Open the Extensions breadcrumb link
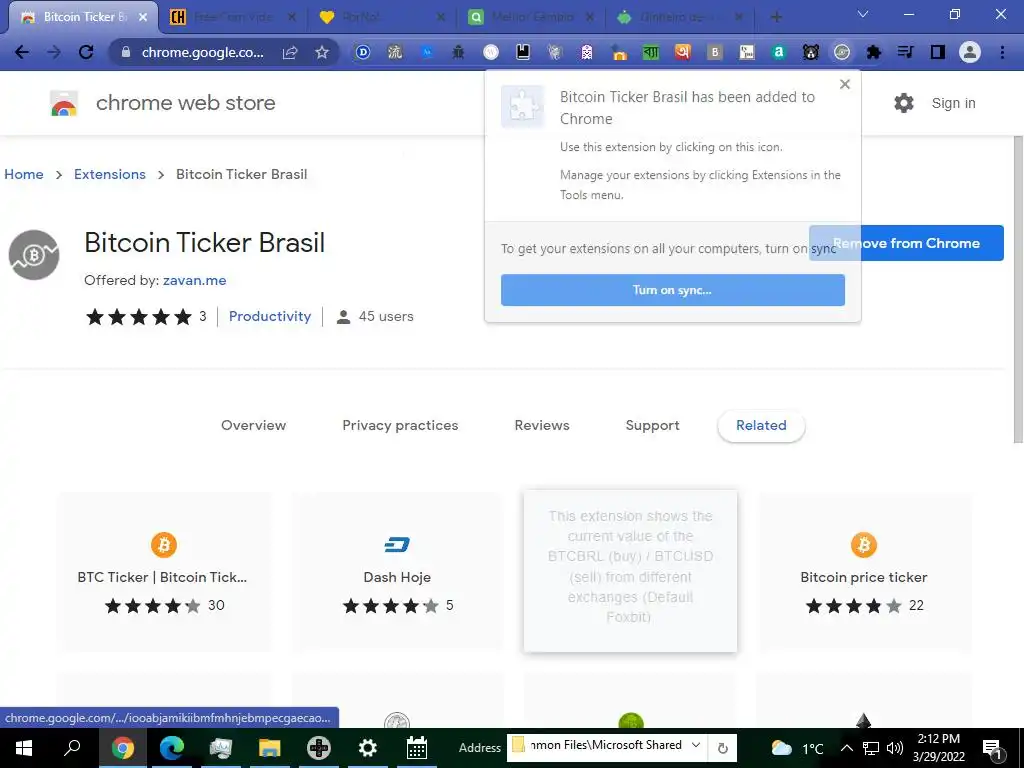 click(110, 174)
